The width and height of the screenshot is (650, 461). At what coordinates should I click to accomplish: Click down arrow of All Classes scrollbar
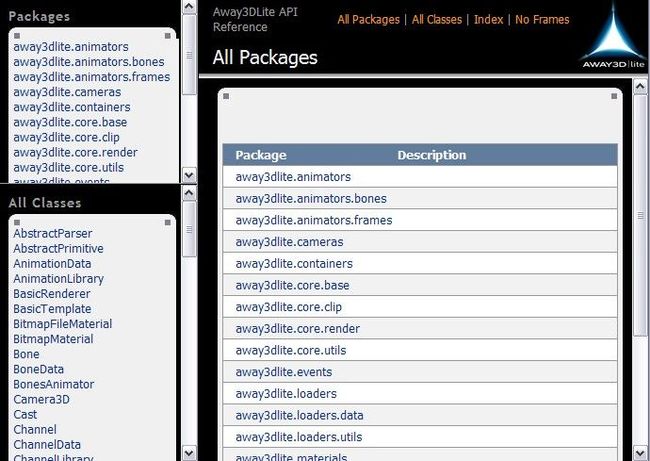click(x=189, y=453)
